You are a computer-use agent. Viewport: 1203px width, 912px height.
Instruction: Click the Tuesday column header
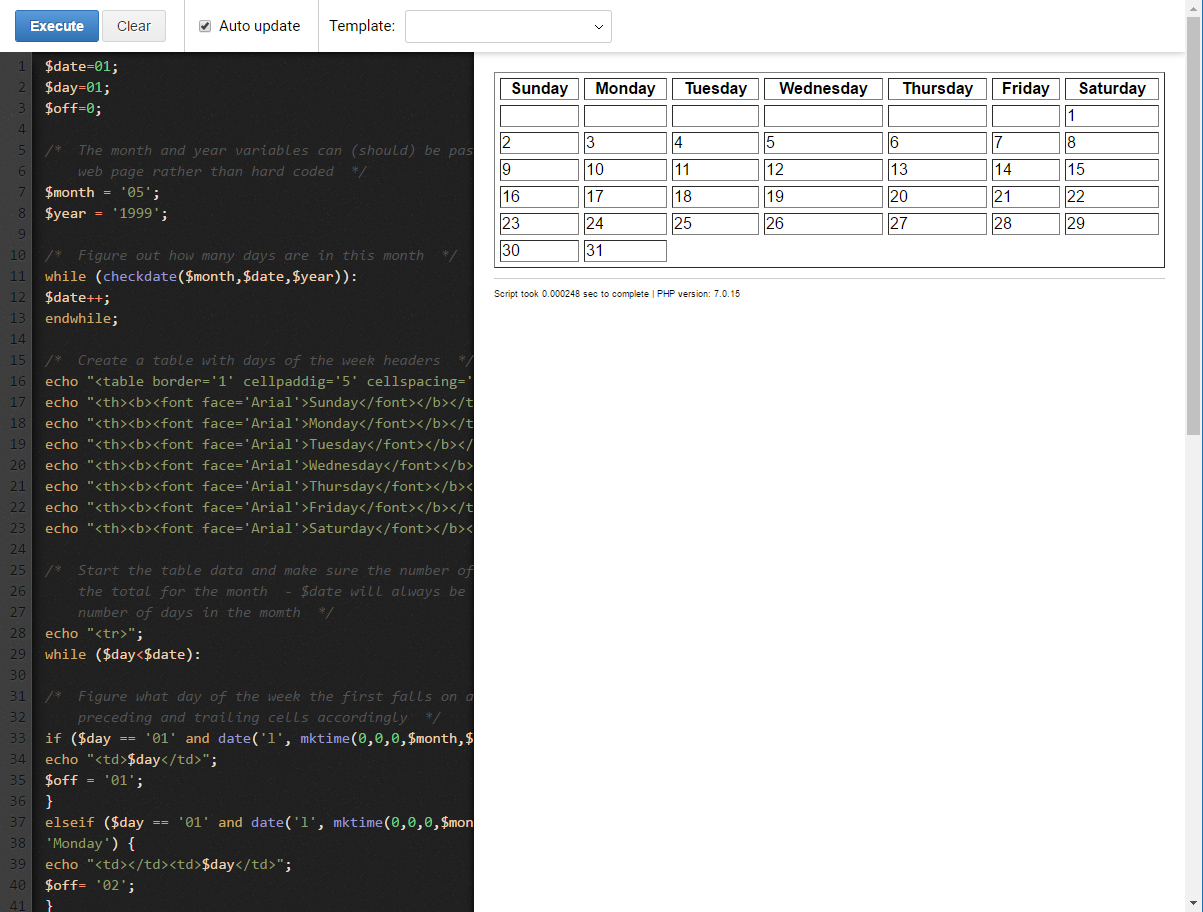point(715,89)
